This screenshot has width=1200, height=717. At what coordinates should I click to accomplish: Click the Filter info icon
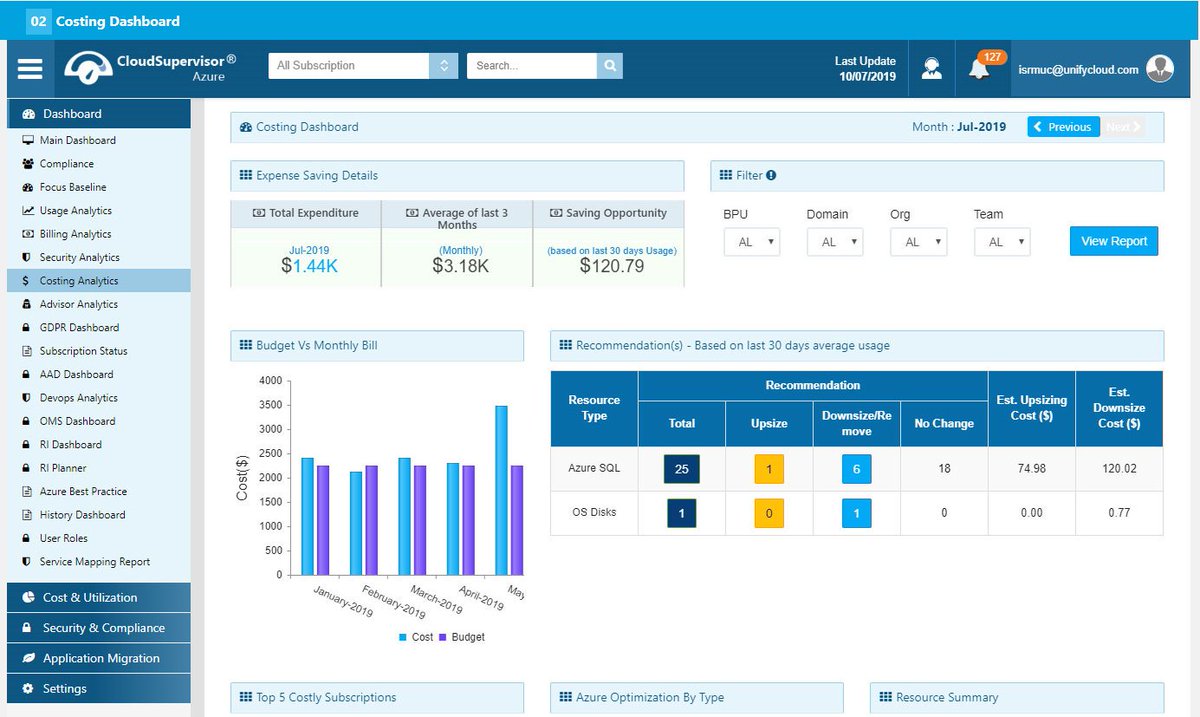click(771, 175)
